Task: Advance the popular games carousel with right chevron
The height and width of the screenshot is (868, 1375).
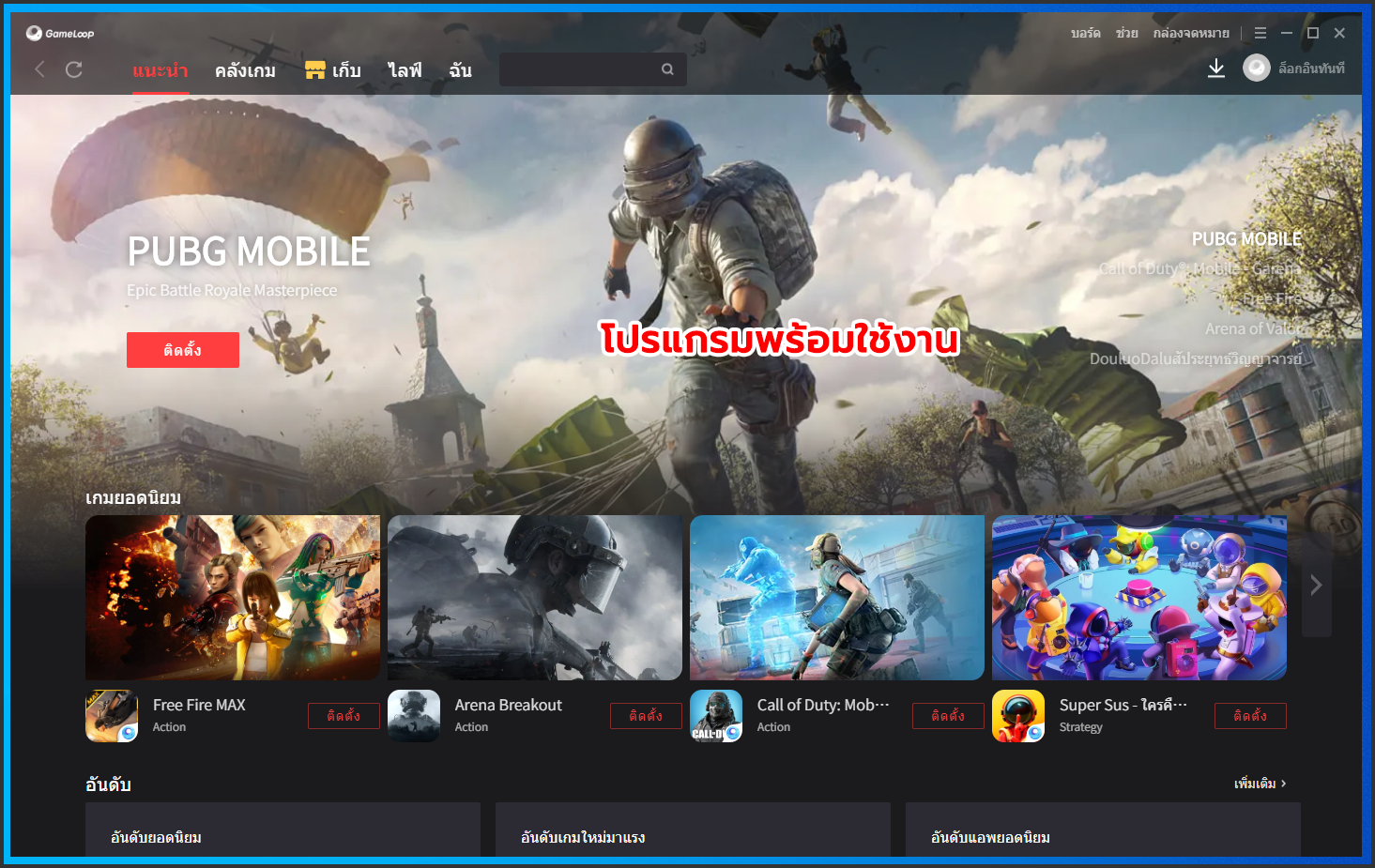Action: (x=1316, y=585)
